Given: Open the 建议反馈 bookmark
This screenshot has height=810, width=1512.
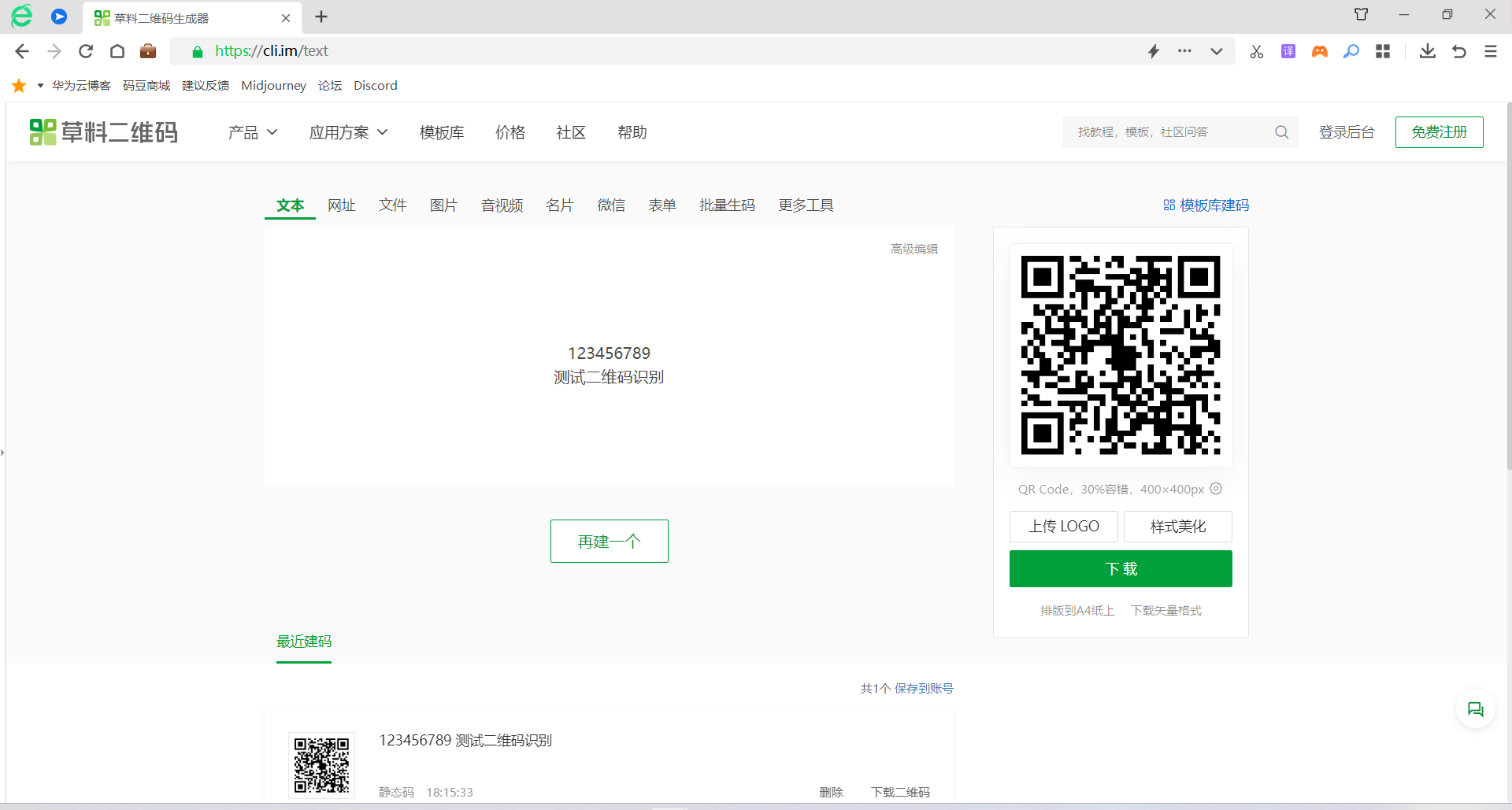Looking at the screenshot, I should (206, 85).
